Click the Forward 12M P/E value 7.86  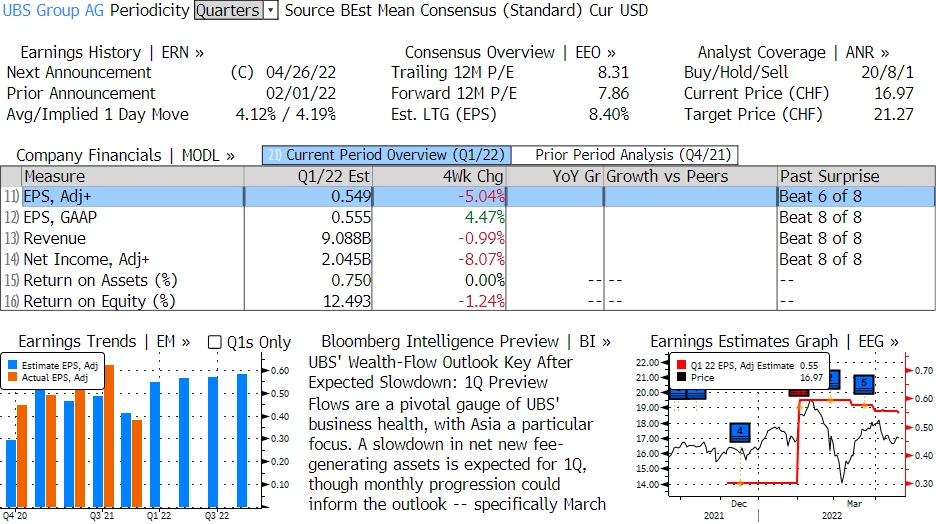(613, 94)
